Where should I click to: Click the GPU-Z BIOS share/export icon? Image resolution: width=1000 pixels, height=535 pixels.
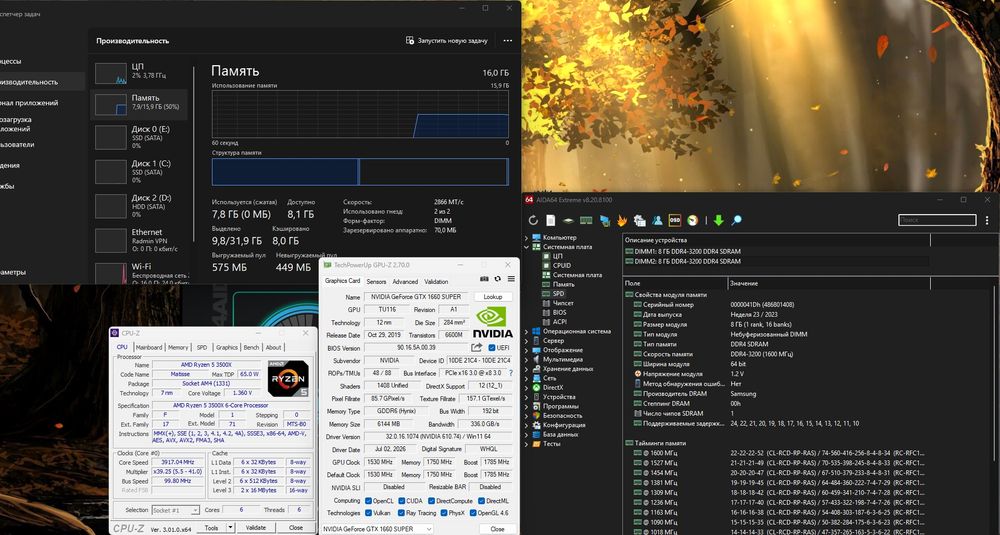pos(476,348)
